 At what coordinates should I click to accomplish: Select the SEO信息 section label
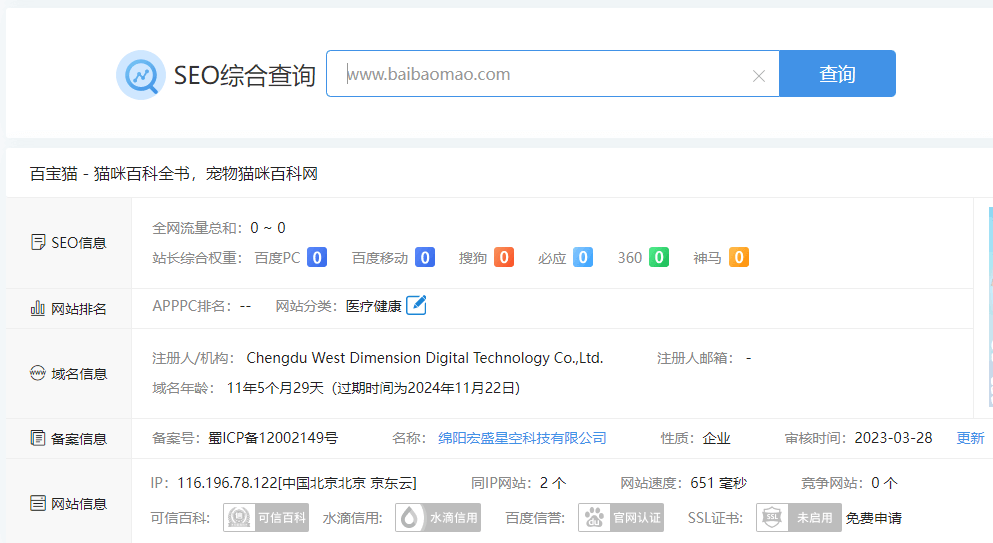pos(68,242)
